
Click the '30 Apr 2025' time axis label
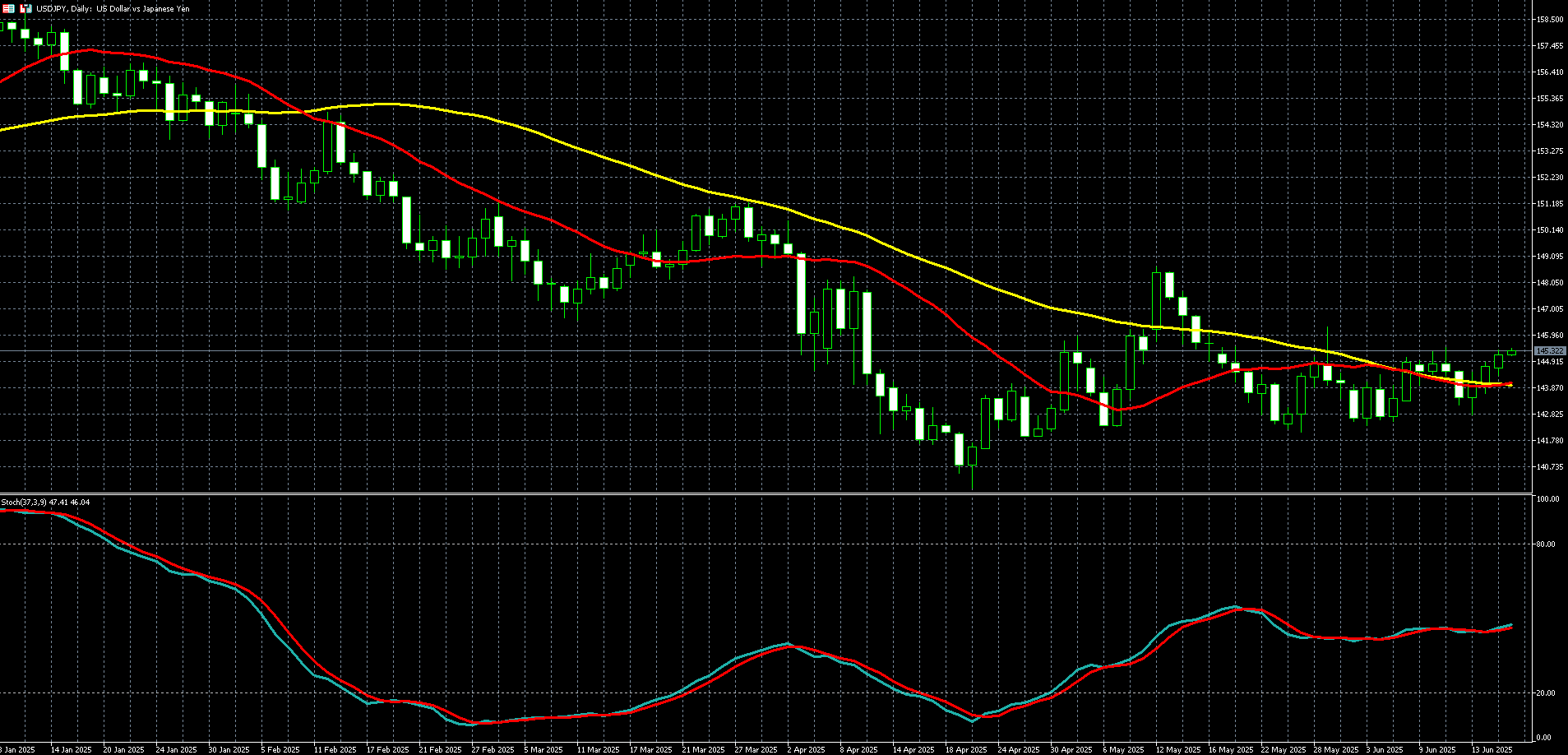pyautogui.click(x=1071, y=750)
